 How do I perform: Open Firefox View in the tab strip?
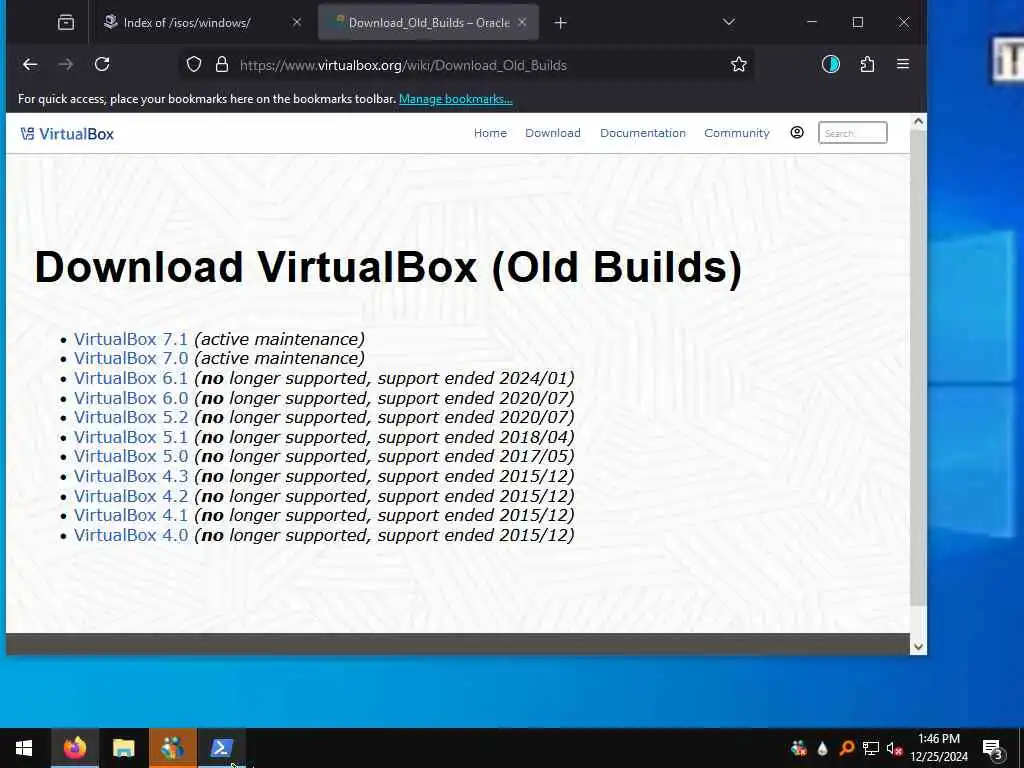point(66,23)
